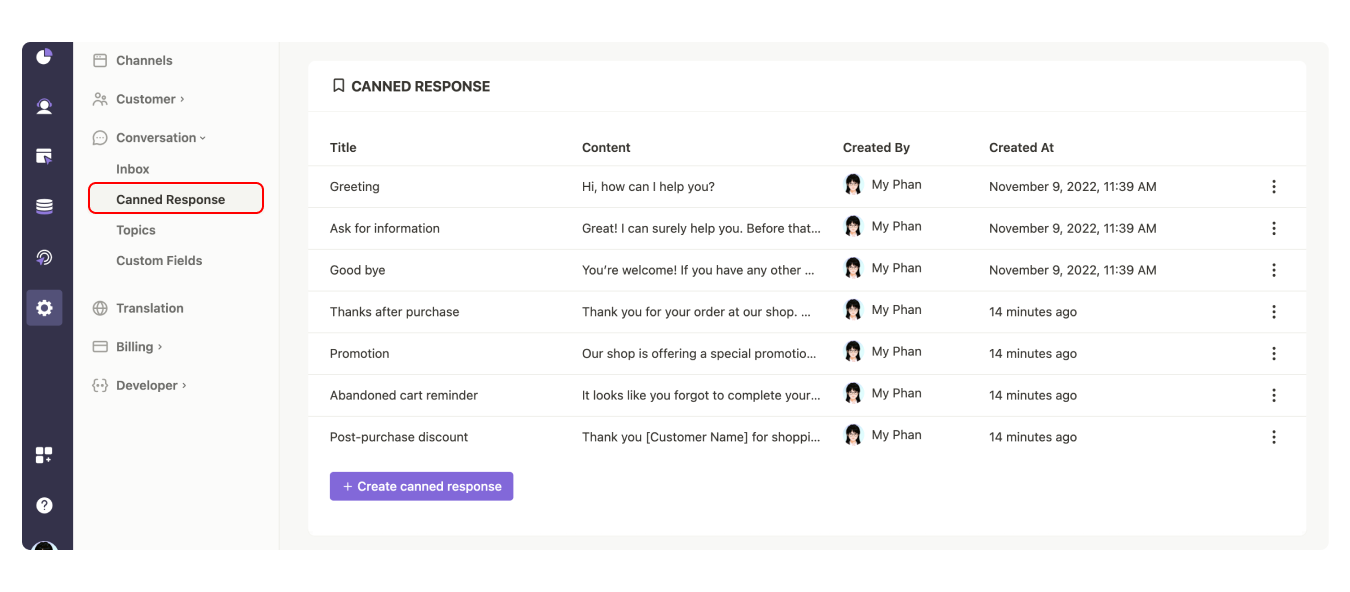Open the campaigns icon below the contacts icon

45,156
